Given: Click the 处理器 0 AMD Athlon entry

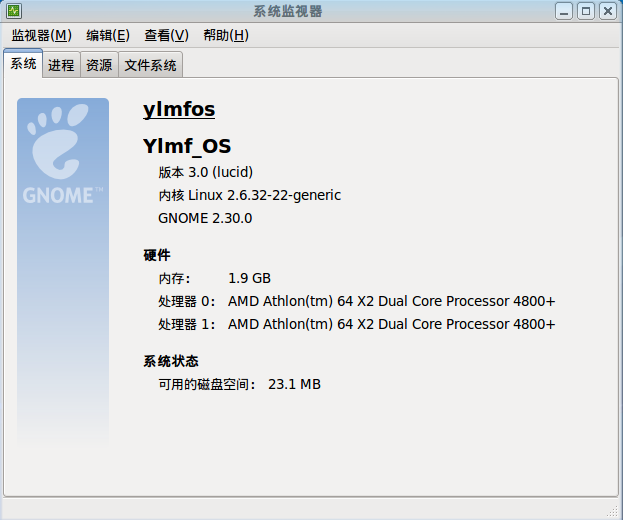Looking at the screenshot, I should (391, 301).
